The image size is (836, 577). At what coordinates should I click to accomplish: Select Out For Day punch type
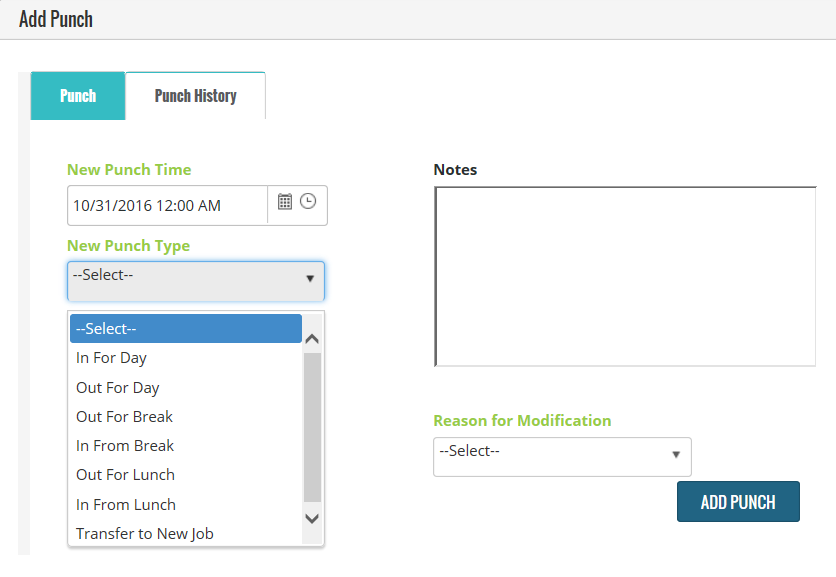click(118, 388)
